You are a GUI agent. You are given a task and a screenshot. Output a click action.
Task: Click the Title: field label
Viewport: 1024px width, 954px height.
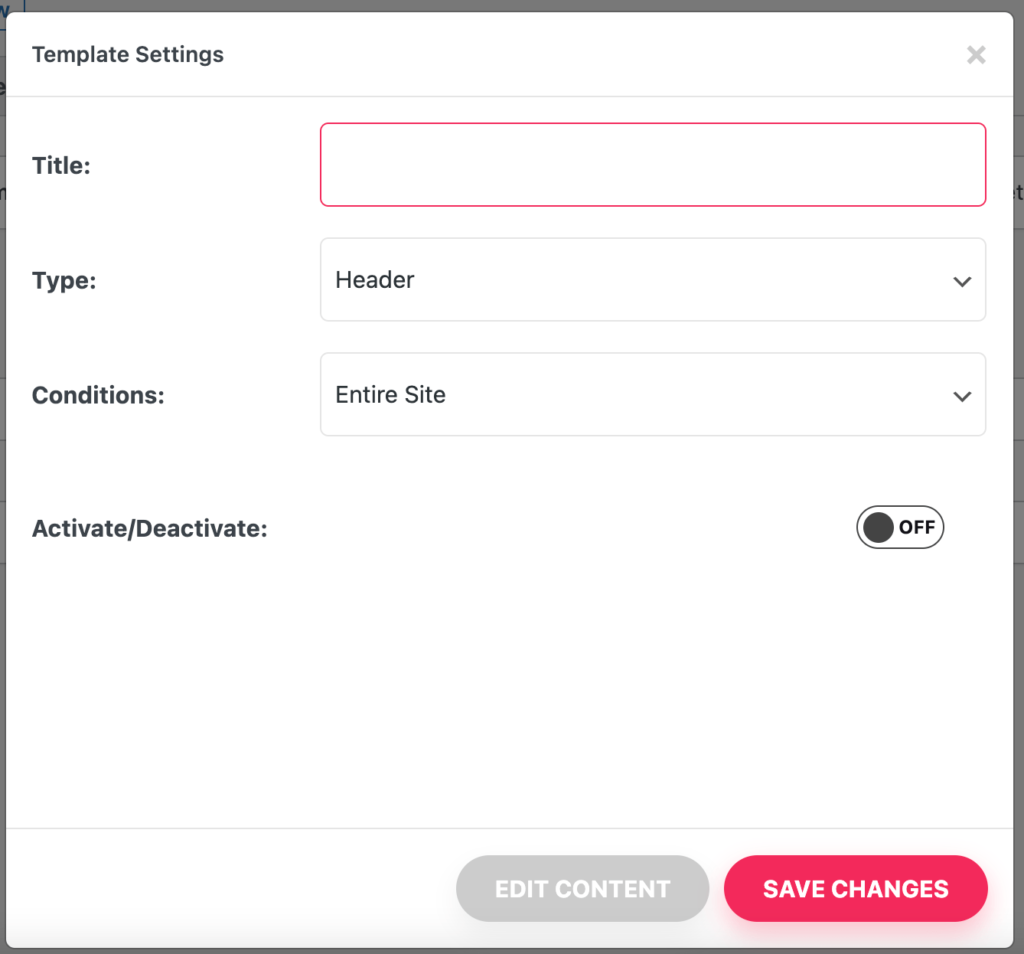pyautogui.click(x=61, y=166)
